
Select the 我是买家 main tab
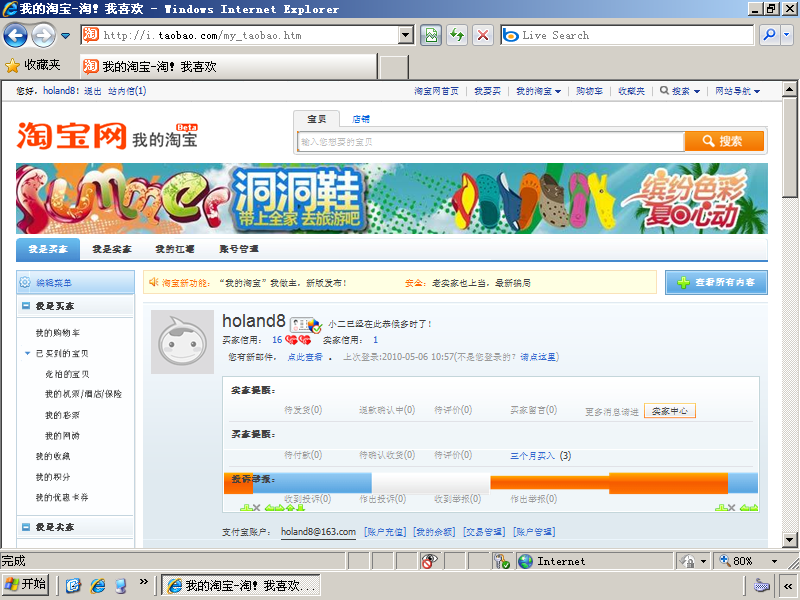48,249
